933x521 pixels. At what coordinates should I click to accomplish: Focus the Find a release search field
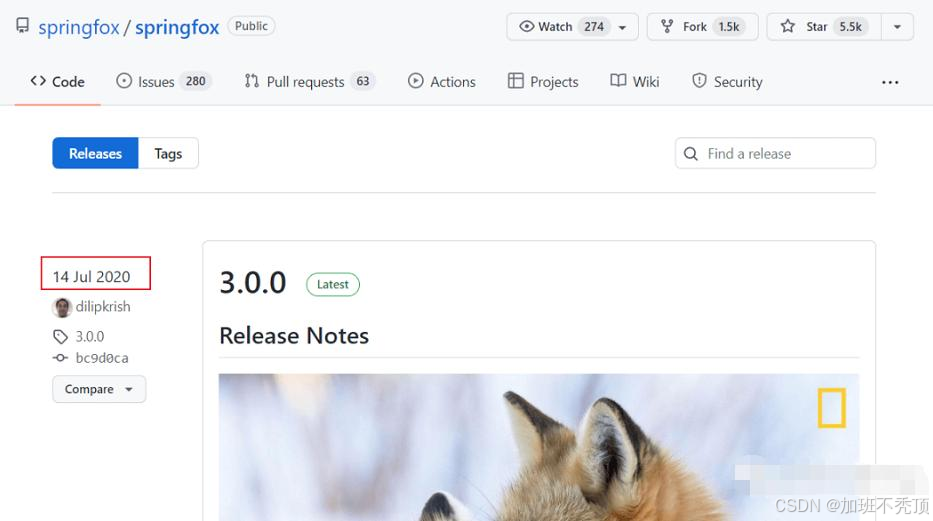pyautogui.click(x=775, y=153)
